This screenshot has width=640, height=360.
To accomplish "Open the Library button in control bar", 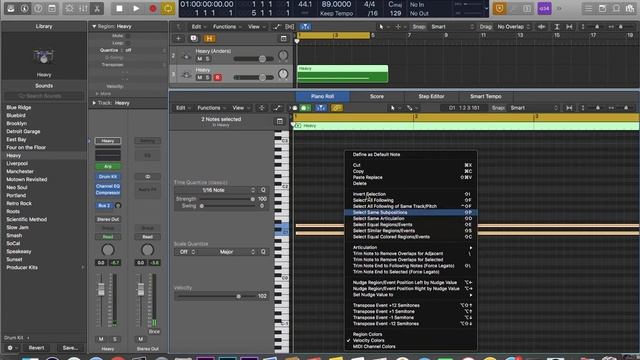I will (11, 8).
